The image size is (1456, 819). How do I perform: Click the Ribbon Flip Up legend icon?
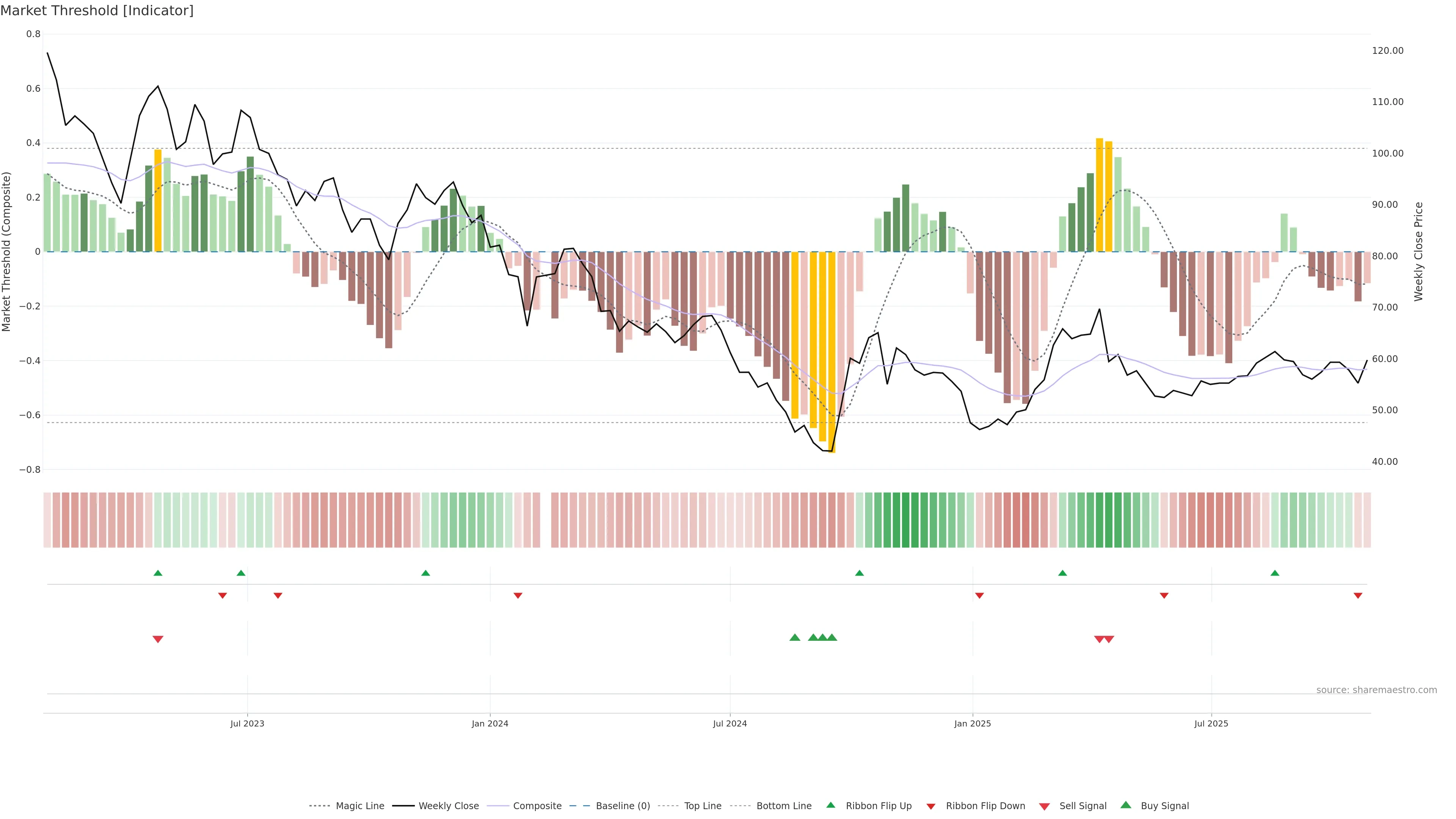tap(830, 805)
